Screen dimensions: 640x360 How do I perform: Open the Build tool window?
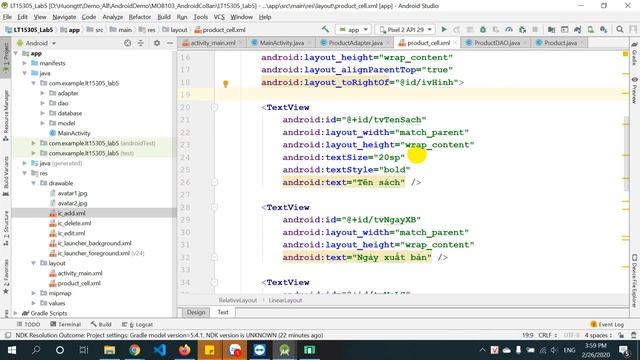(x=101, y=324)
